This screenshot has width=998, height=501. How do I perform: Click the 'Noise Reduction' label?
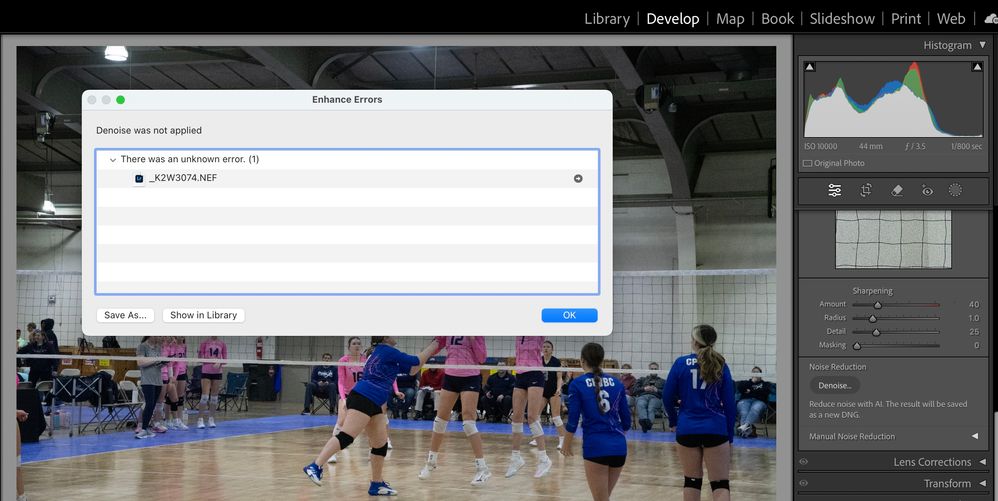pyautogui.click(x=838, y=367)
